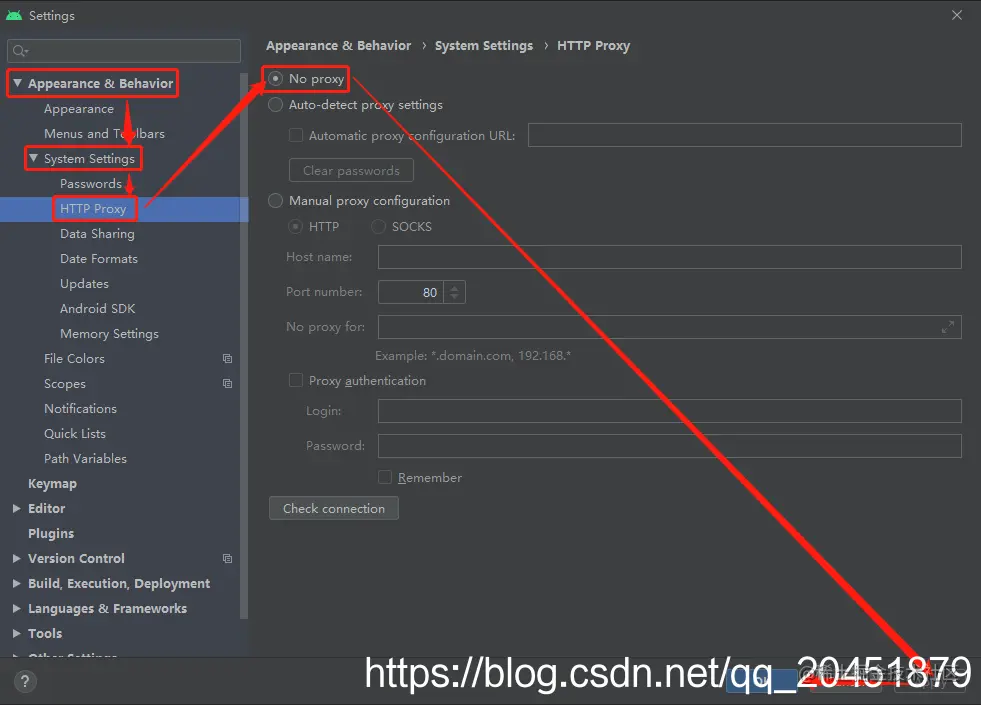Pick the HTTP proxy type radio
The width and height of the screenshot is (981, 705).
coord(295,226)
